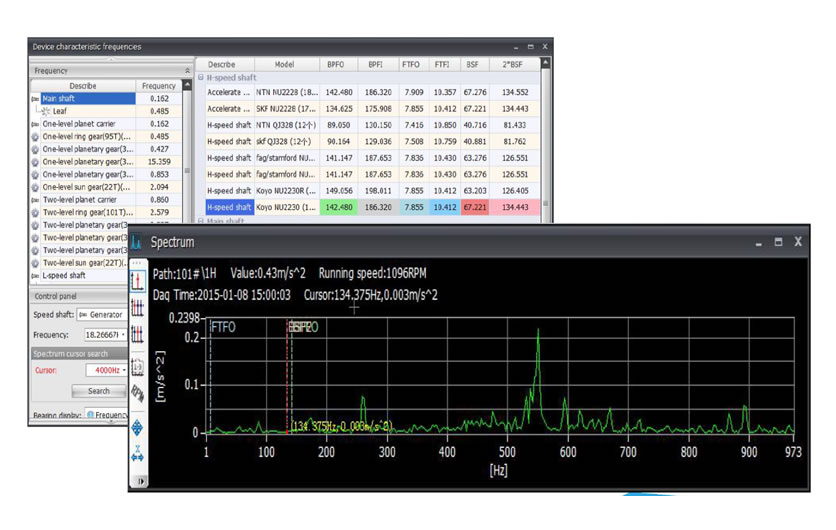Click the shaft icon beside Main shaft
Image resolution: width=836 pixels, height=530 pixels.
pos(35,99)
